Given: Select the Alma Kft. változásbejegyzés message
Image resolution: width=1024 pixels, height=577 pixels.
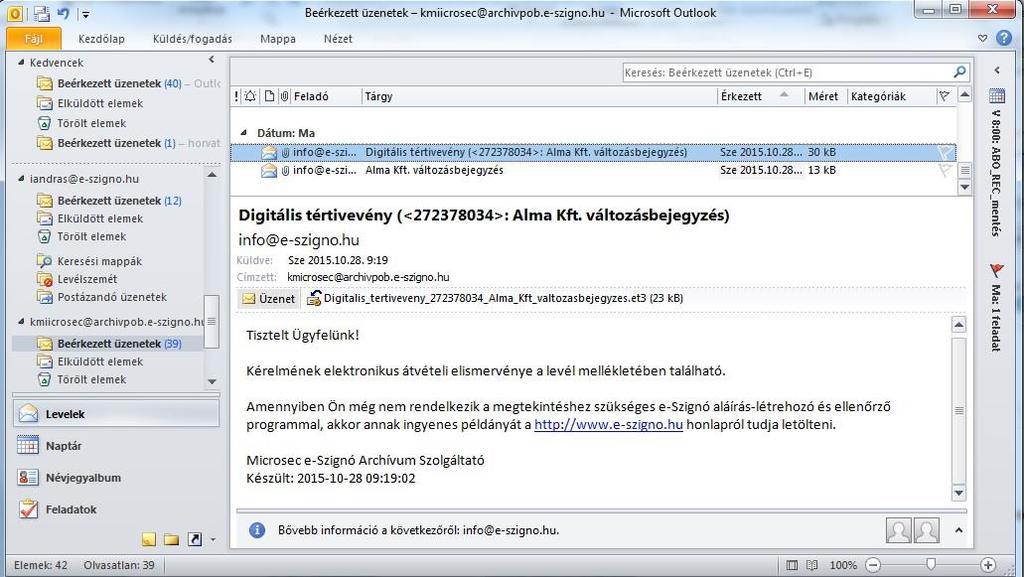Looking at the screenshot, I should click(593, 170).
